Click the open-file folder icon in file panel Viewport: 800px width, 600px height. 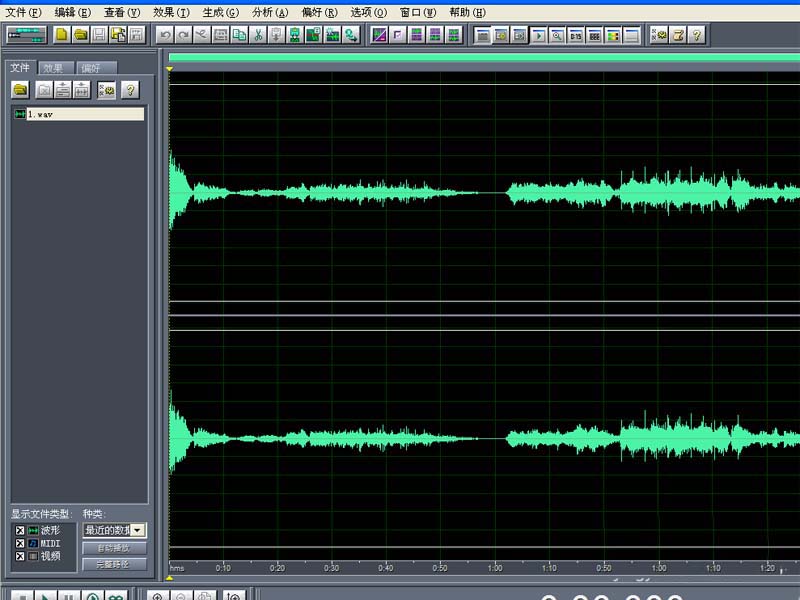point(20,90)
